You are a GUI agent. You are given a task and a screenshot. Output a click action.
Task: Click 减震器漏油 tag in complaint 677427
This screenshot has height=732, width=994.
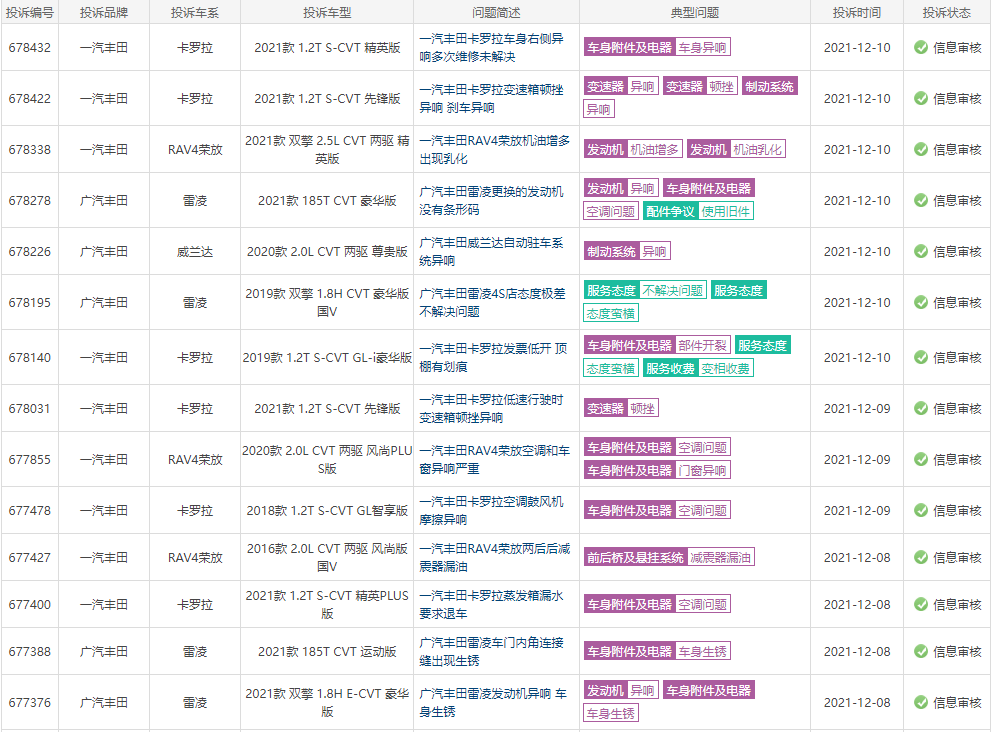pyautogui.click(x=721, y=558)
